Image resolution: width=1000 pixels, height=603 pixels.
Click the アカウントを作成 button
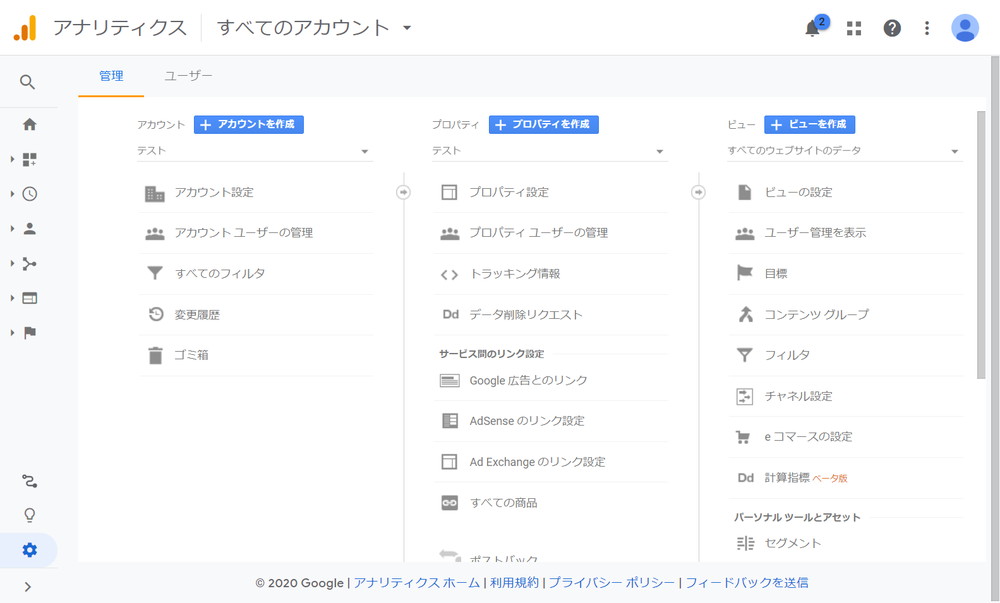pos(249,124)
